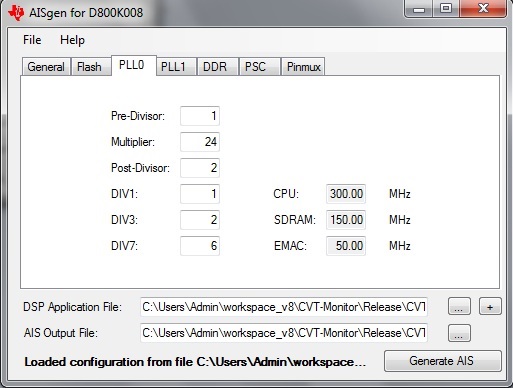Viewport: 513px width, 388px height.
Task: Browse for DSP Application File
Action: pos(459,306)
